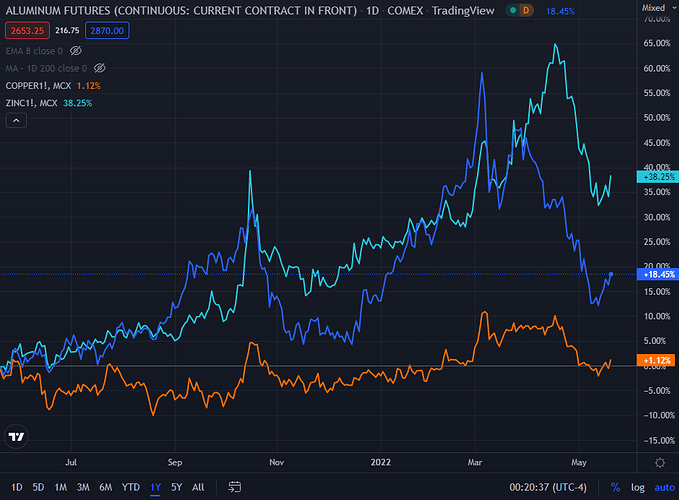The image size is (679, 500).
Task: Select the All time range
Action: click(x=198, y=487)
